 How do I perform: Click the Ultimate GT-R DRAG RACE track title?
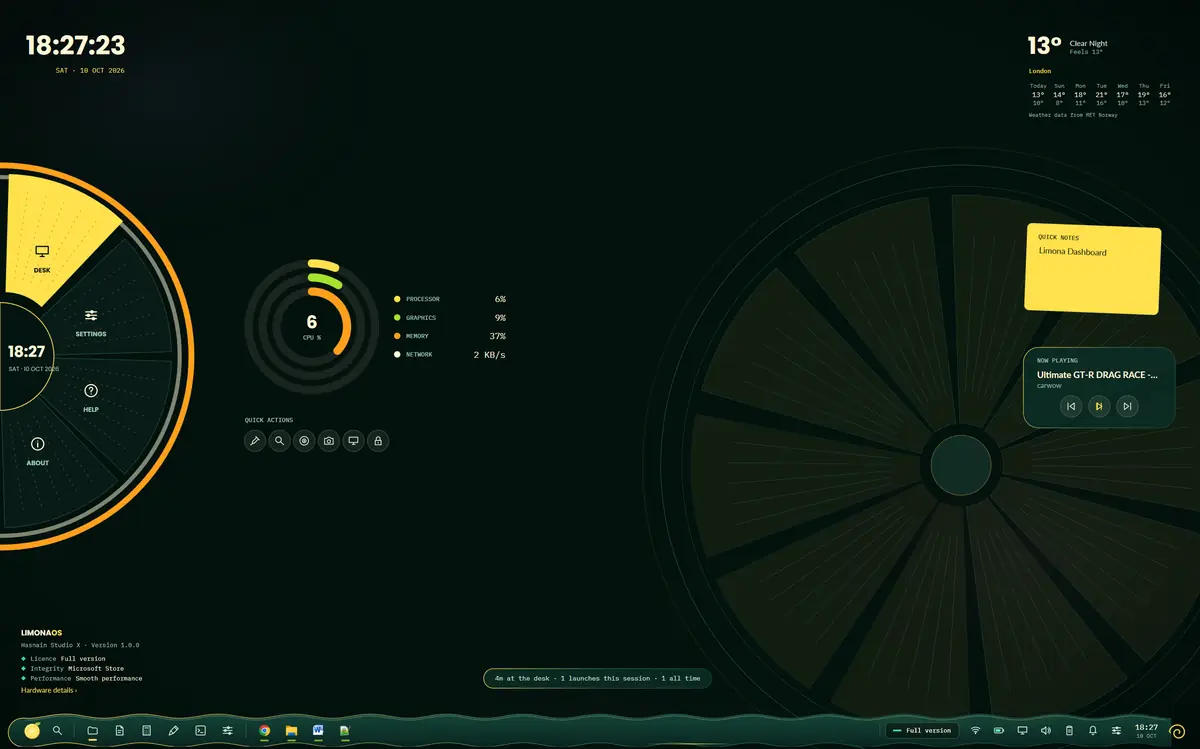coord(1097,374)
